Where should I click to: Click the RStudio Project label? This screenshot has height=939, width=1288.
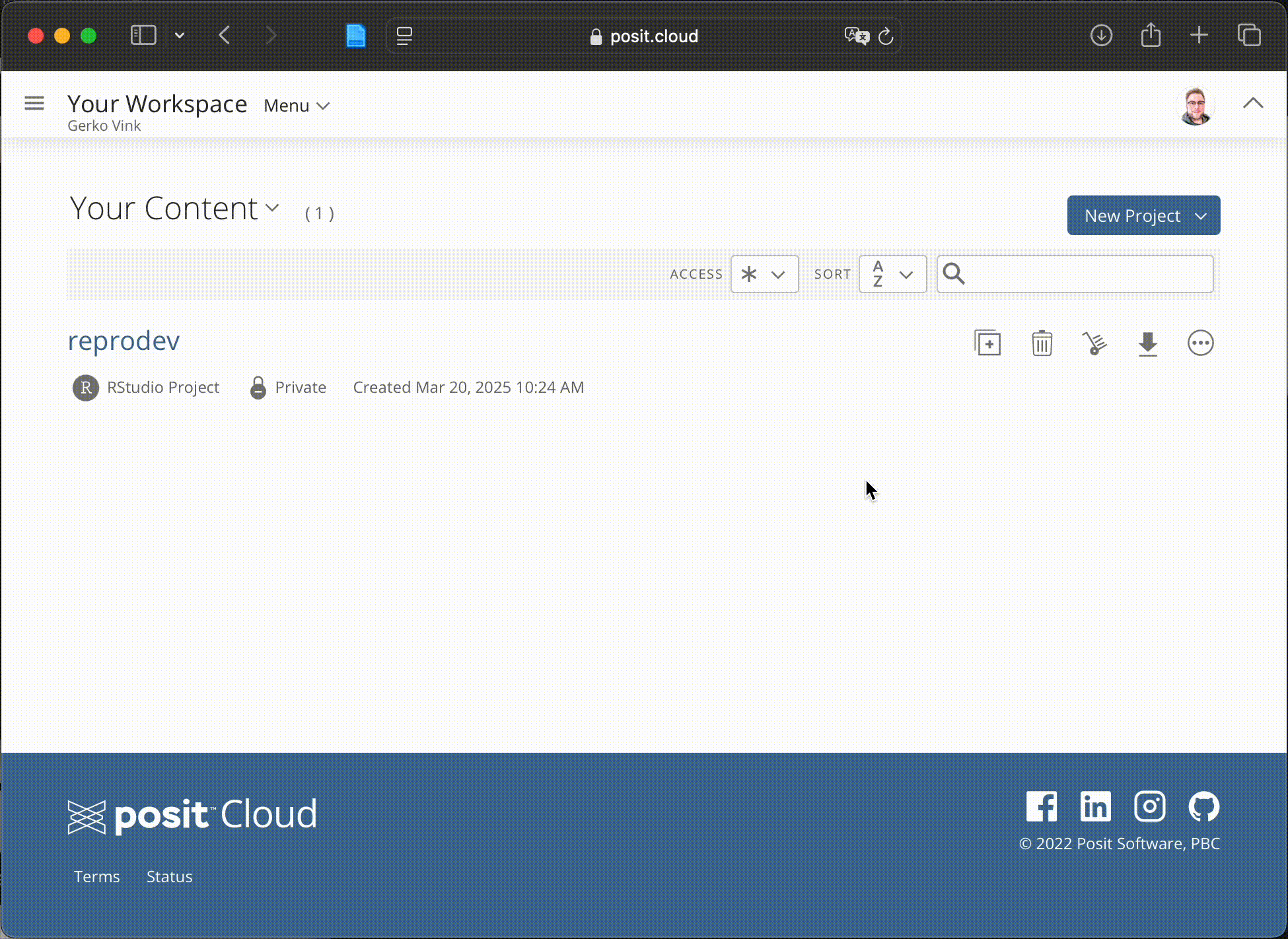click(x=163, y=387)
